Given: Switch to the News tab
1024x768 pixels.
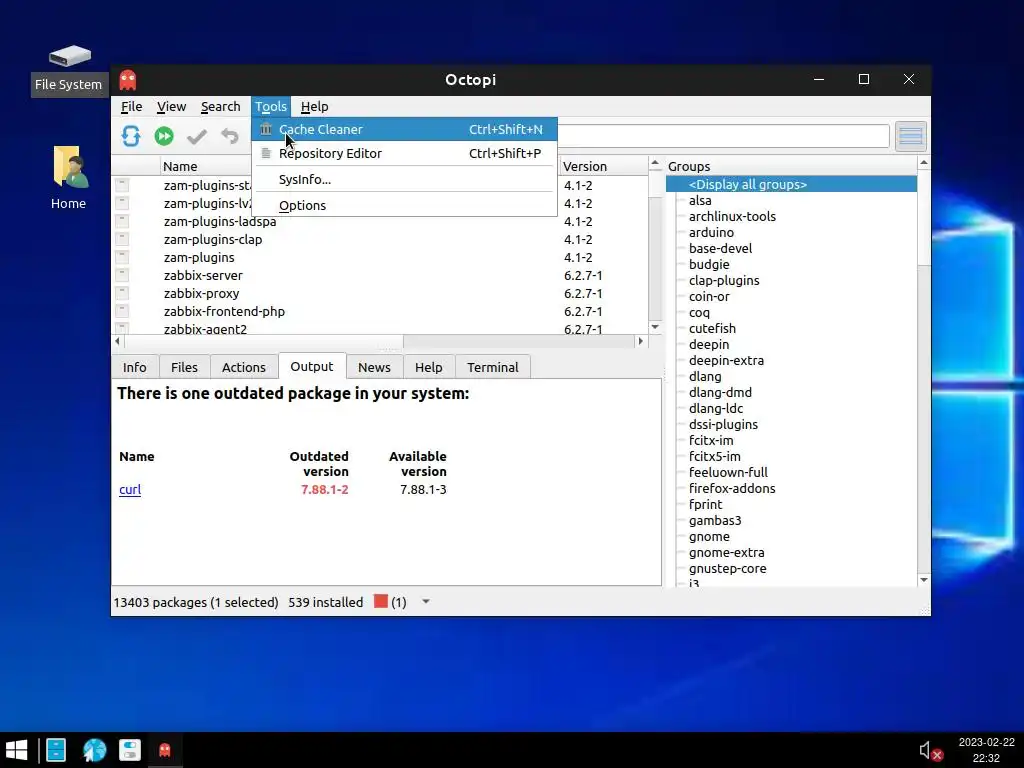Looking at the screenshot, I should click(x=374, y=367).
